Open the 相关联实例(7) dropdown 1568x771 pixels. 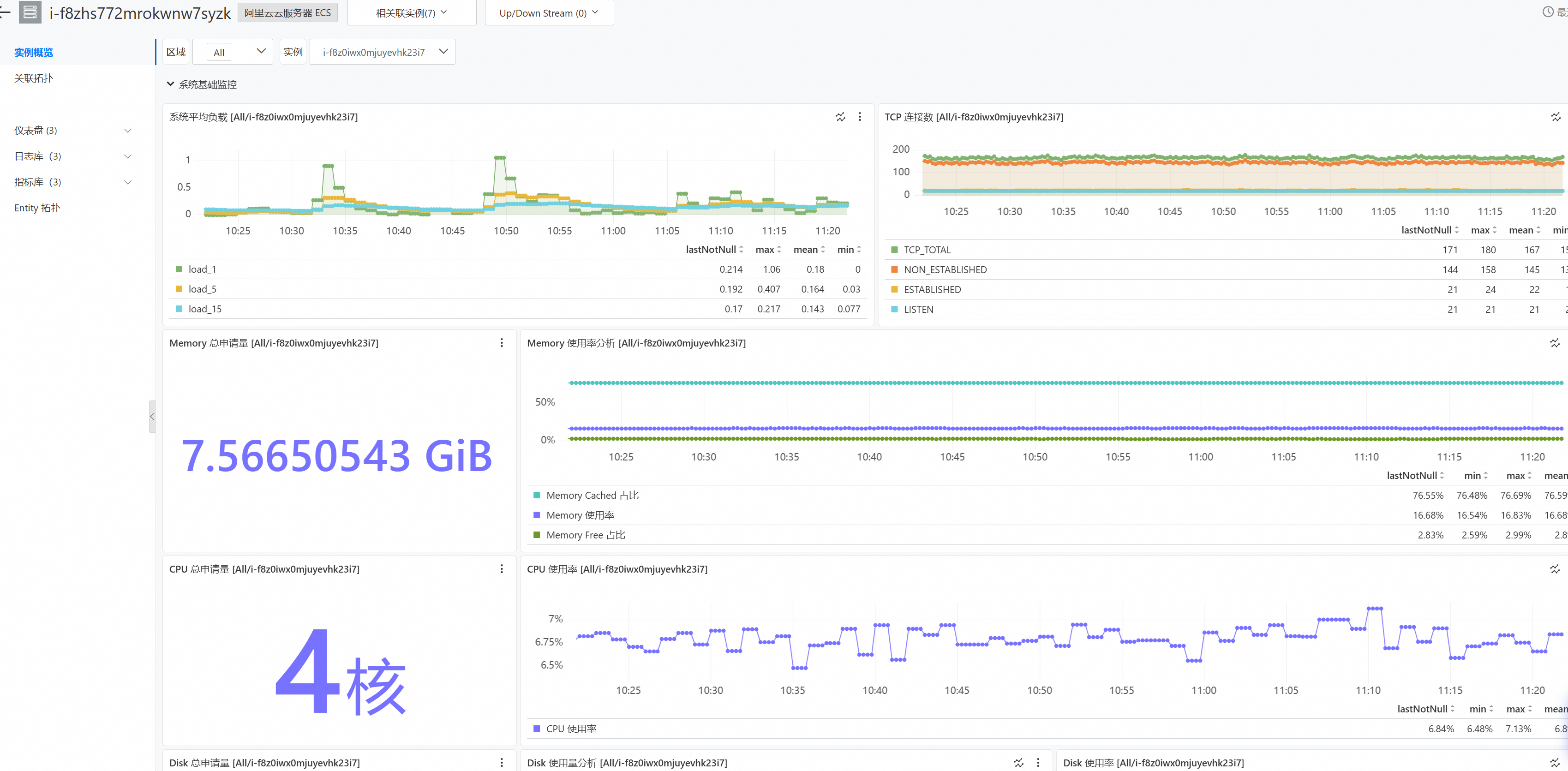coord(412,13)
